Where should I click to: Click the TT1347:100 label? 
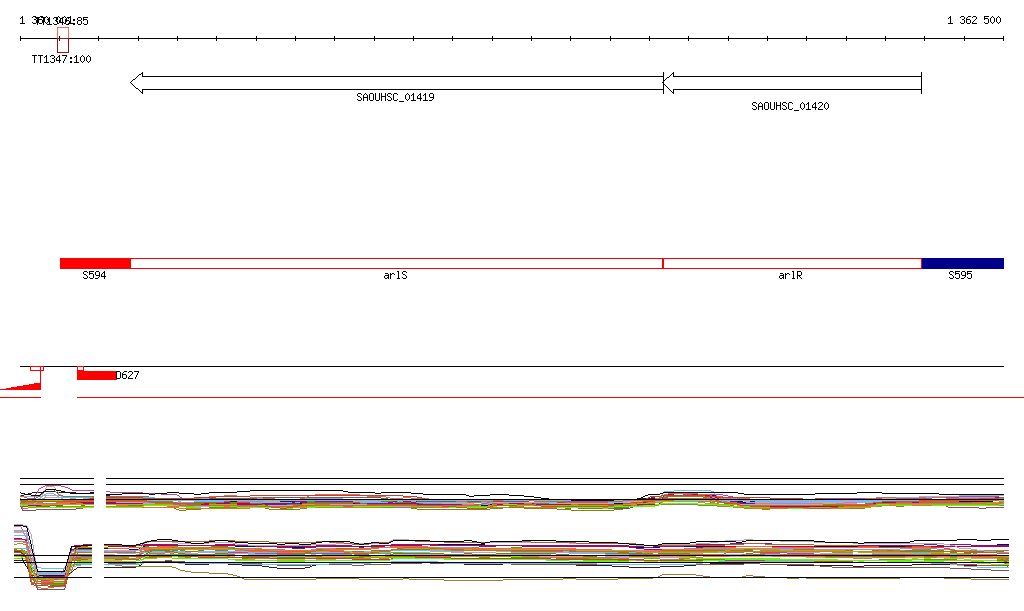click(x=61, y=59)
